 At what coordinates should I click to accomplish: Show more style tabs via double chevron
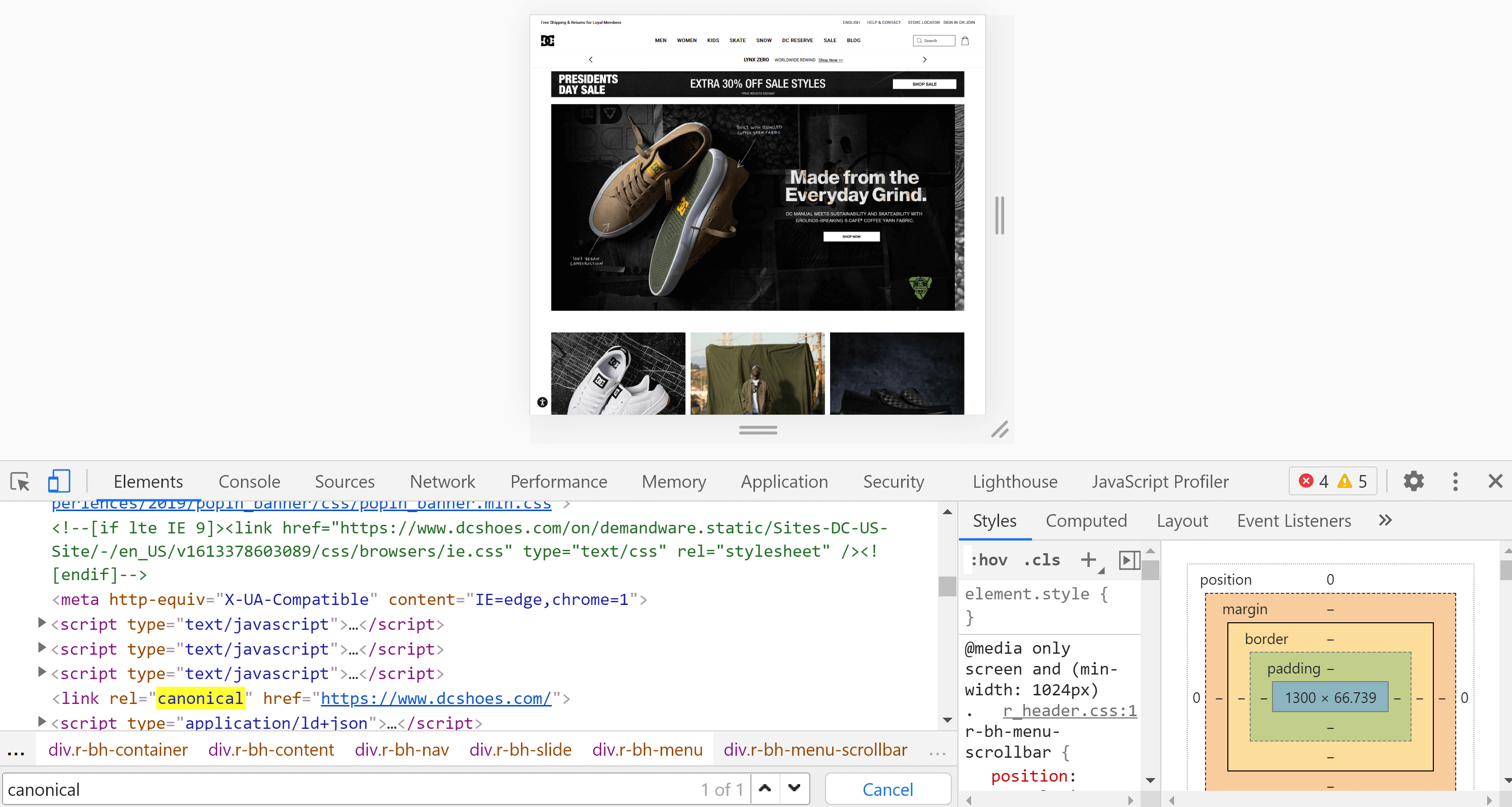[1385, 520]
